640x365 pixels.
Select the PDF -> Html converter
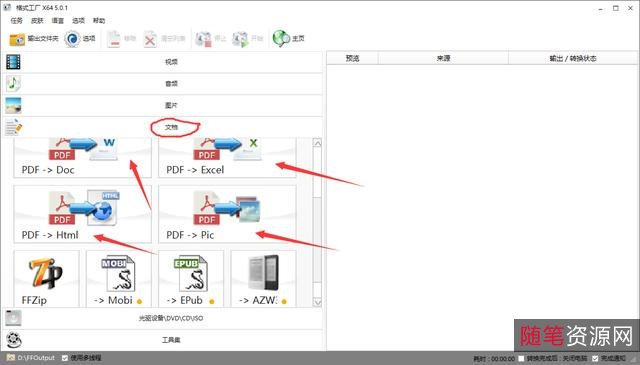tap(82, 214)
